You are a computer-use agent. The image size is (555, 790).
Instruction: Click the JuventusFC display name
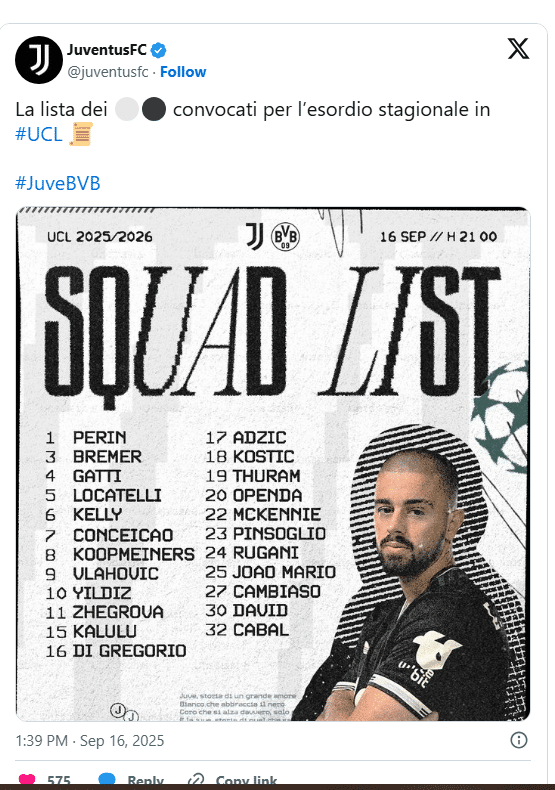point(107,50)
